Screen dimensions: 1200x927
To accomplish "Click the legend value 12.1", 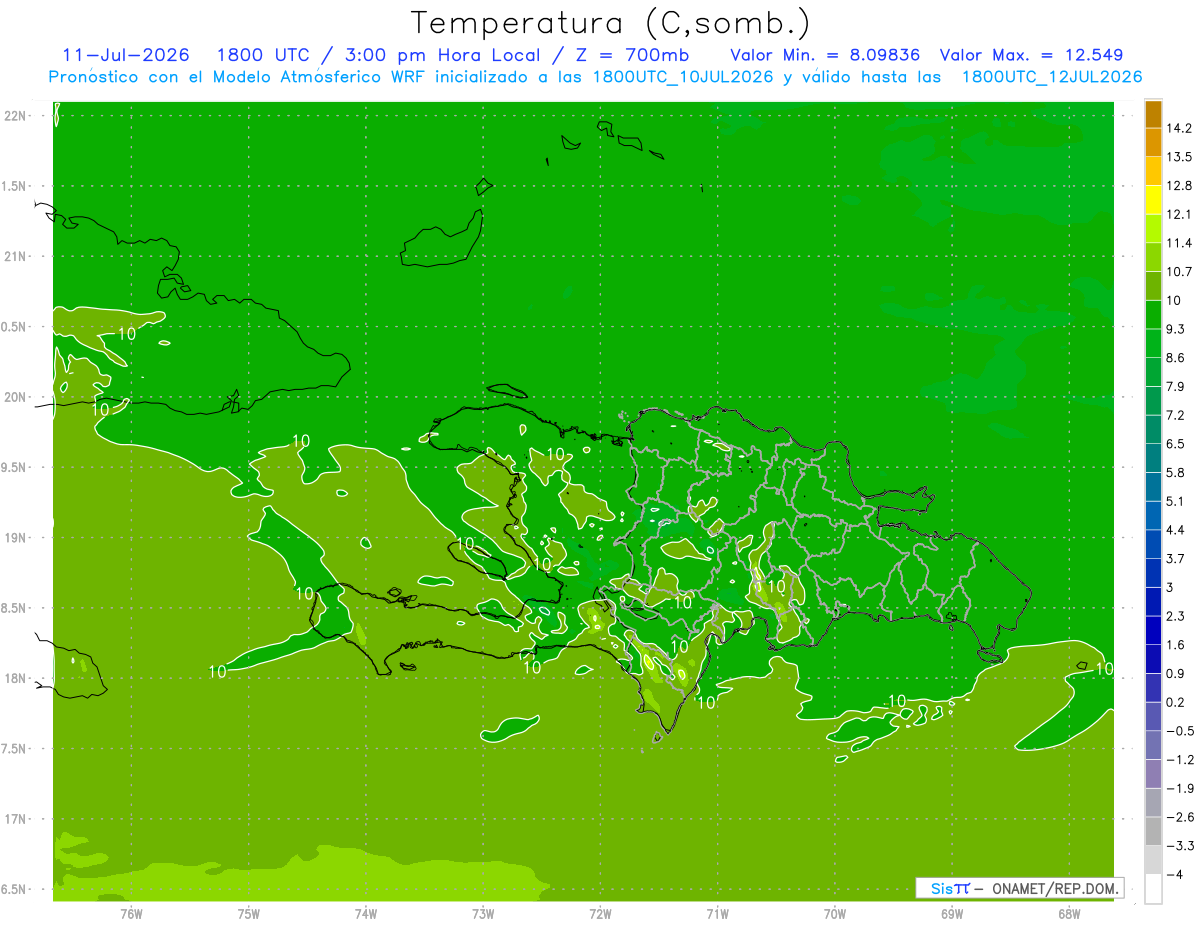I will [1180, 214].
